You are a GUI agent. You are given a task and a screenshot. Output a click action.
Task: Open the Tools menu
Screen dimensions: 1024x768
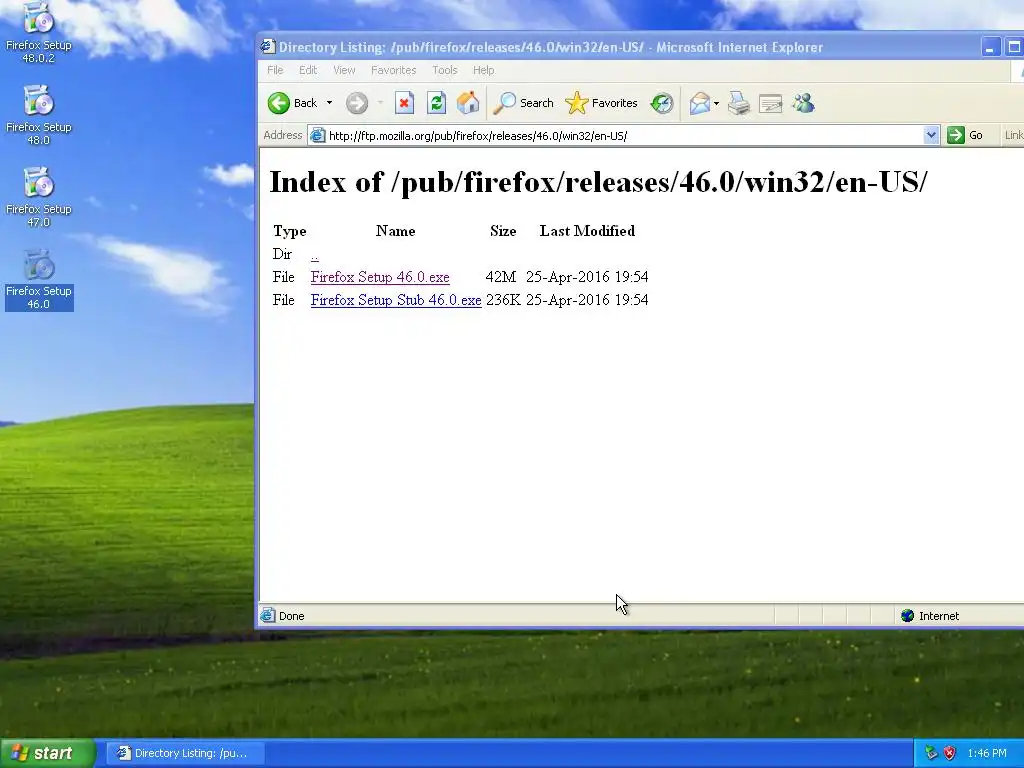click(x=444, y=70)
